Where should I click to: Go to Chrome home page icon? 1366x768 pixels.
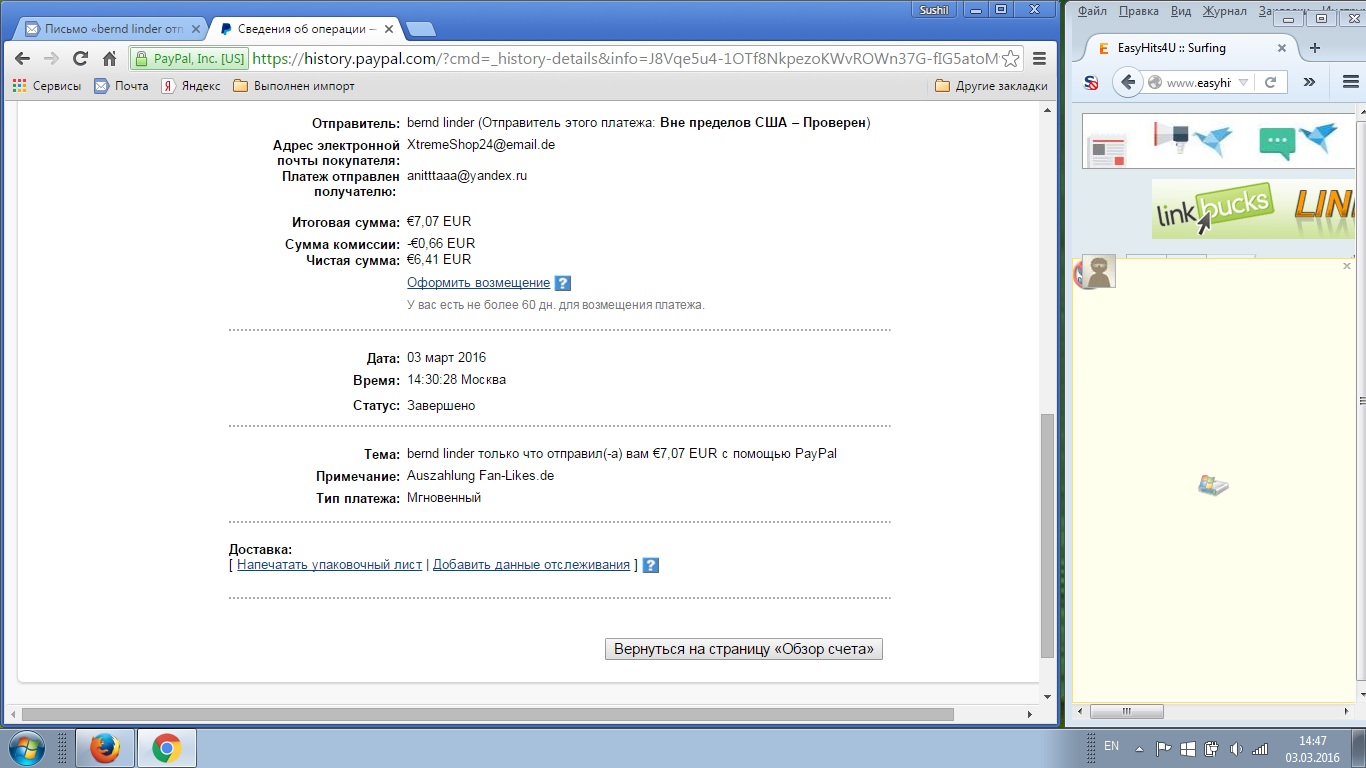click(110, 58)
